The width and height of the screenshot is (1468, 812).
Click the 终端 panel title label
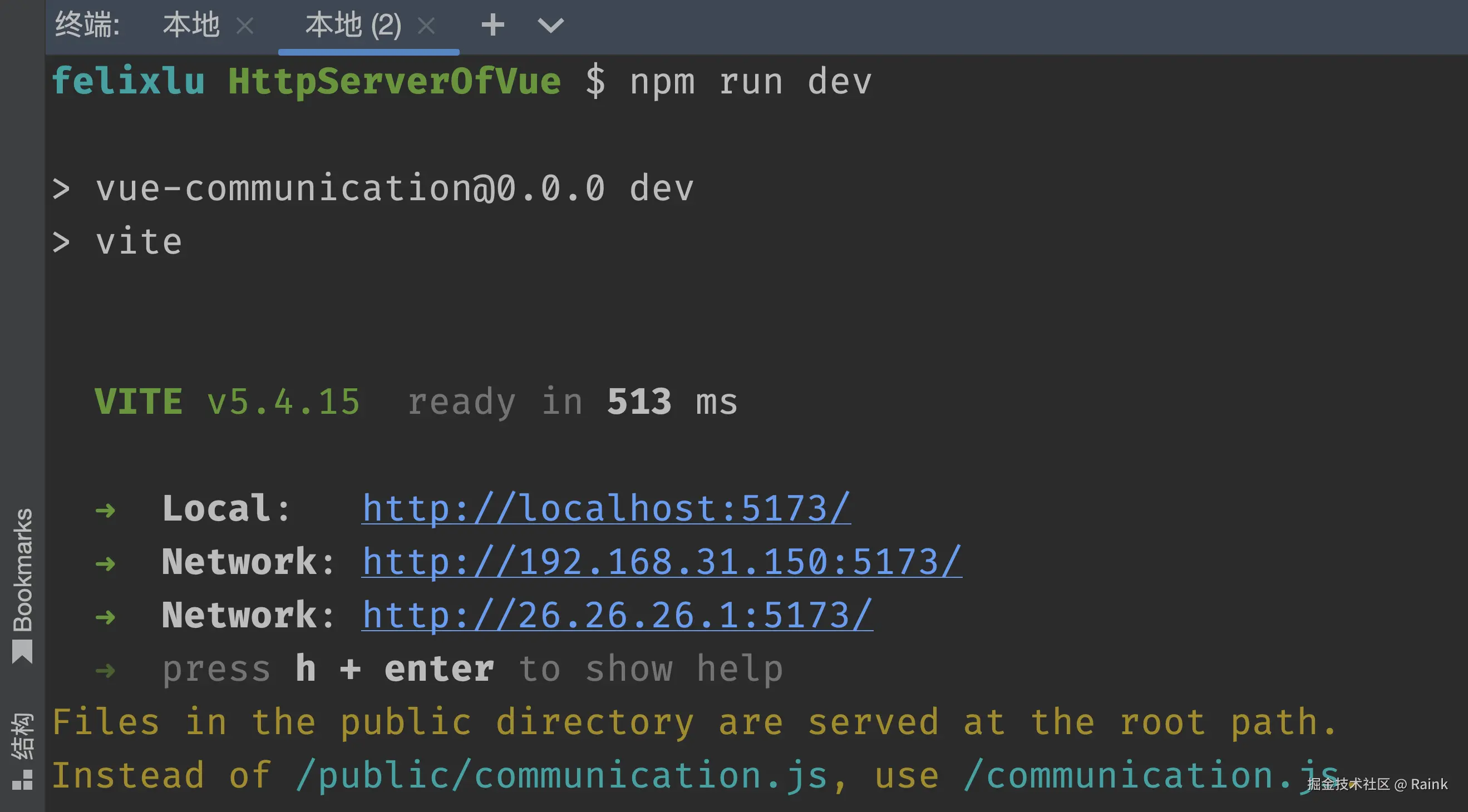coord(87,26)
